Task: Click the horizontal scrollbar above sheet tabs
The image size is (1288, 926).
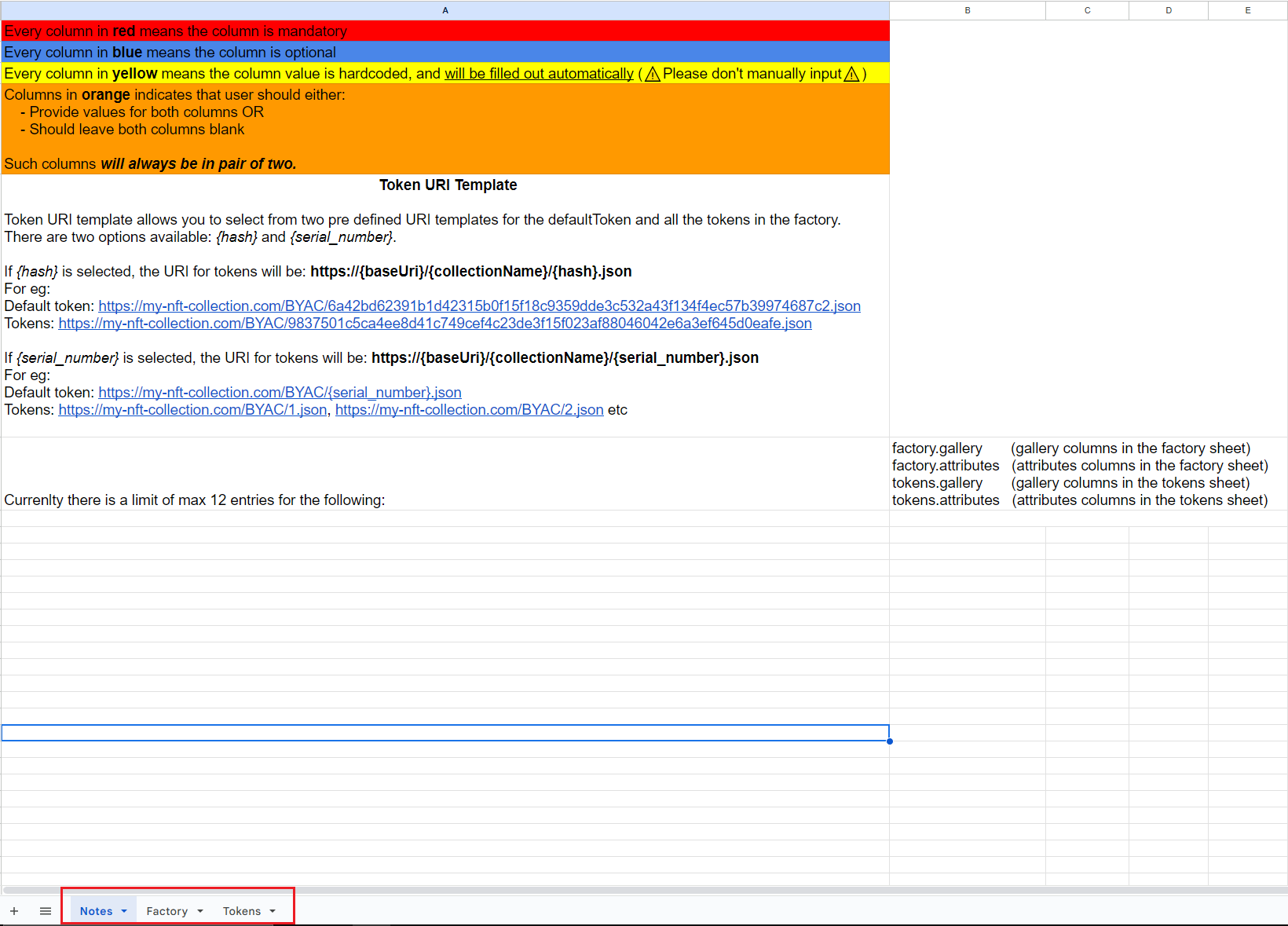Action: [644, 891]
